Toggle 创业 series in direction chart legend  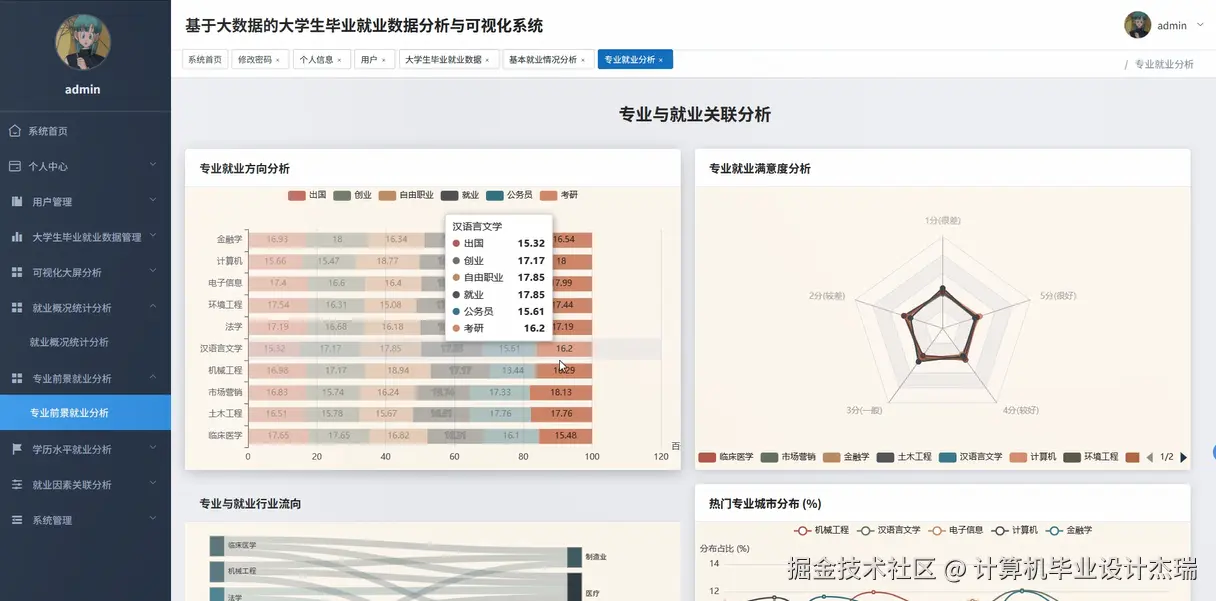[352, 196]
